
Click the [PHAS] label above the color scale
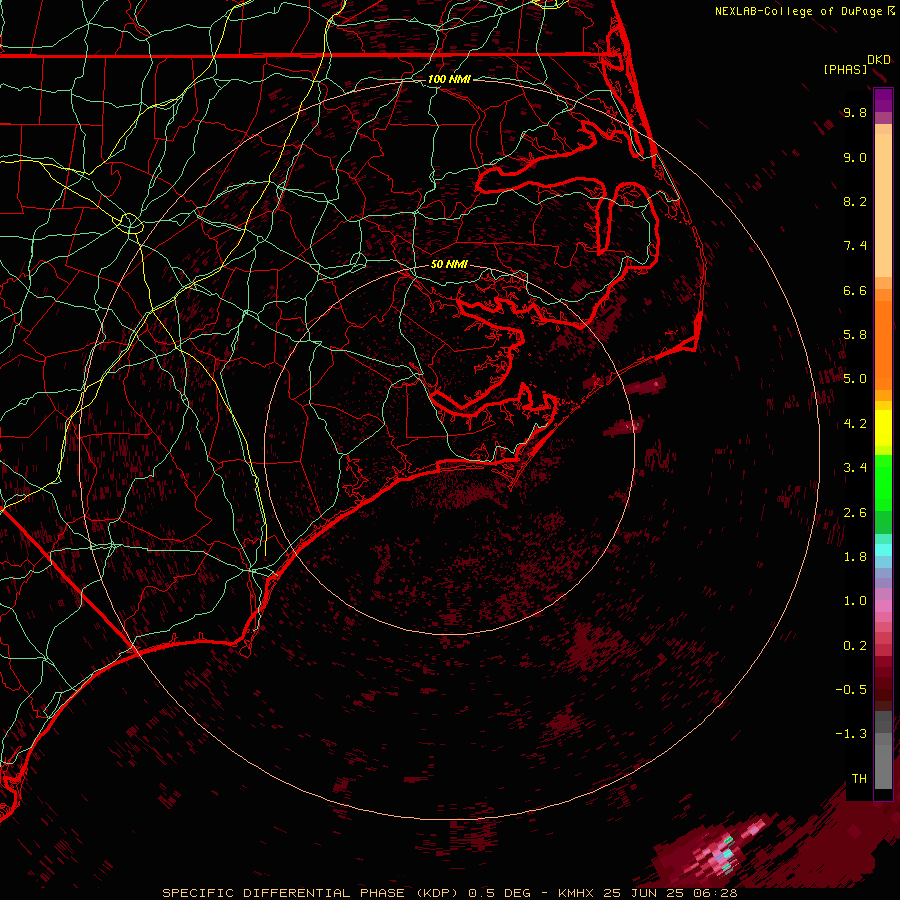click(x=845, y=70)
